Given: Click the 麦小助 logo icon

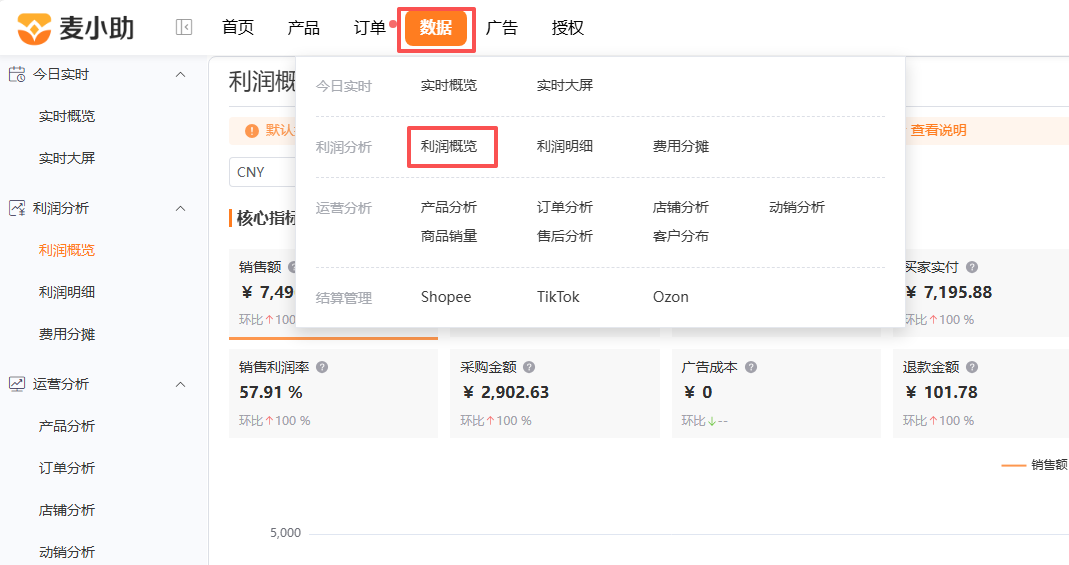Looking at the screenshot, I should point(34,29).
